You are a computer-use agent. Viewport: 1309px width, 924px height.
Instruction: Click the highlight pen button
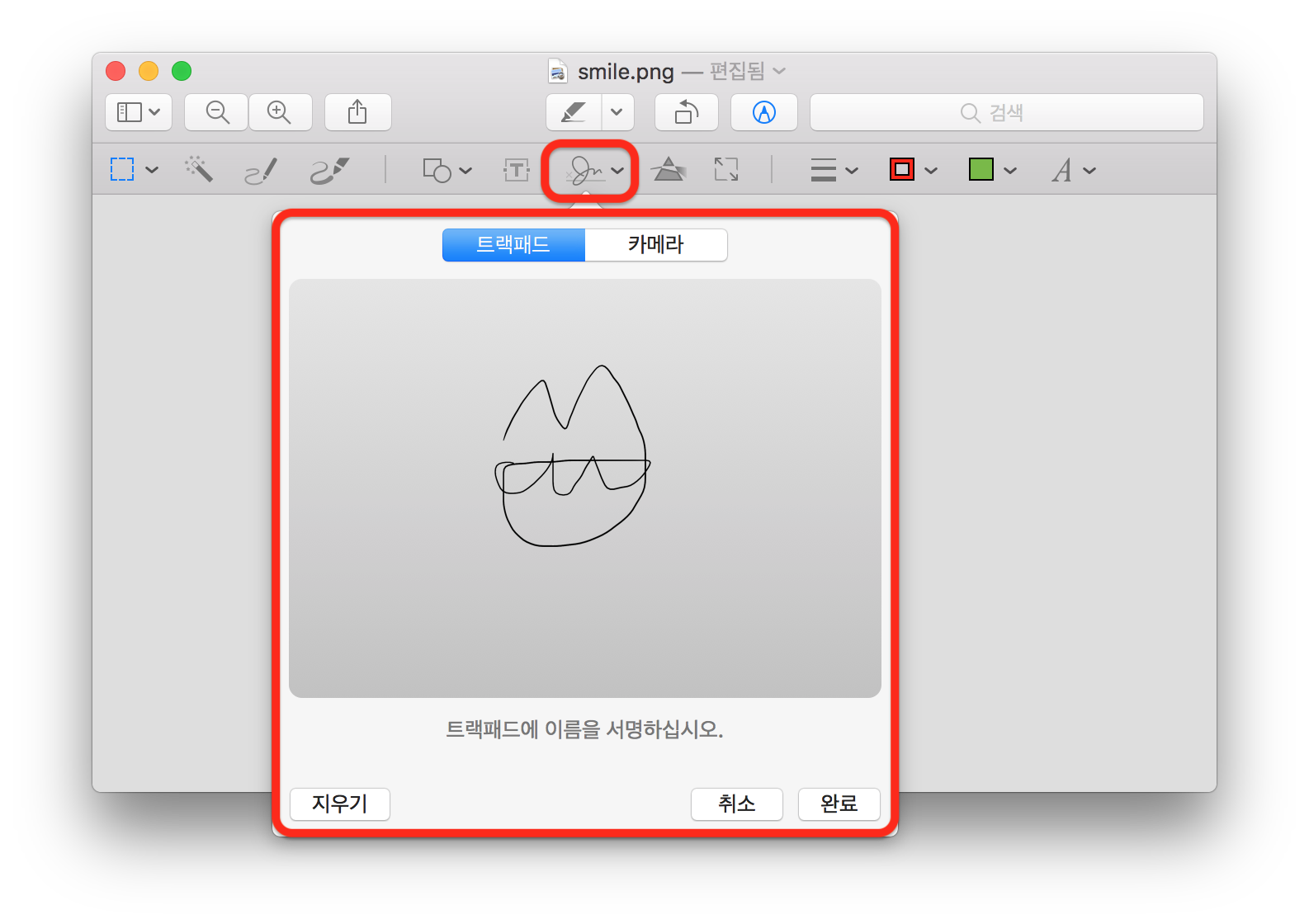(574, 112)
